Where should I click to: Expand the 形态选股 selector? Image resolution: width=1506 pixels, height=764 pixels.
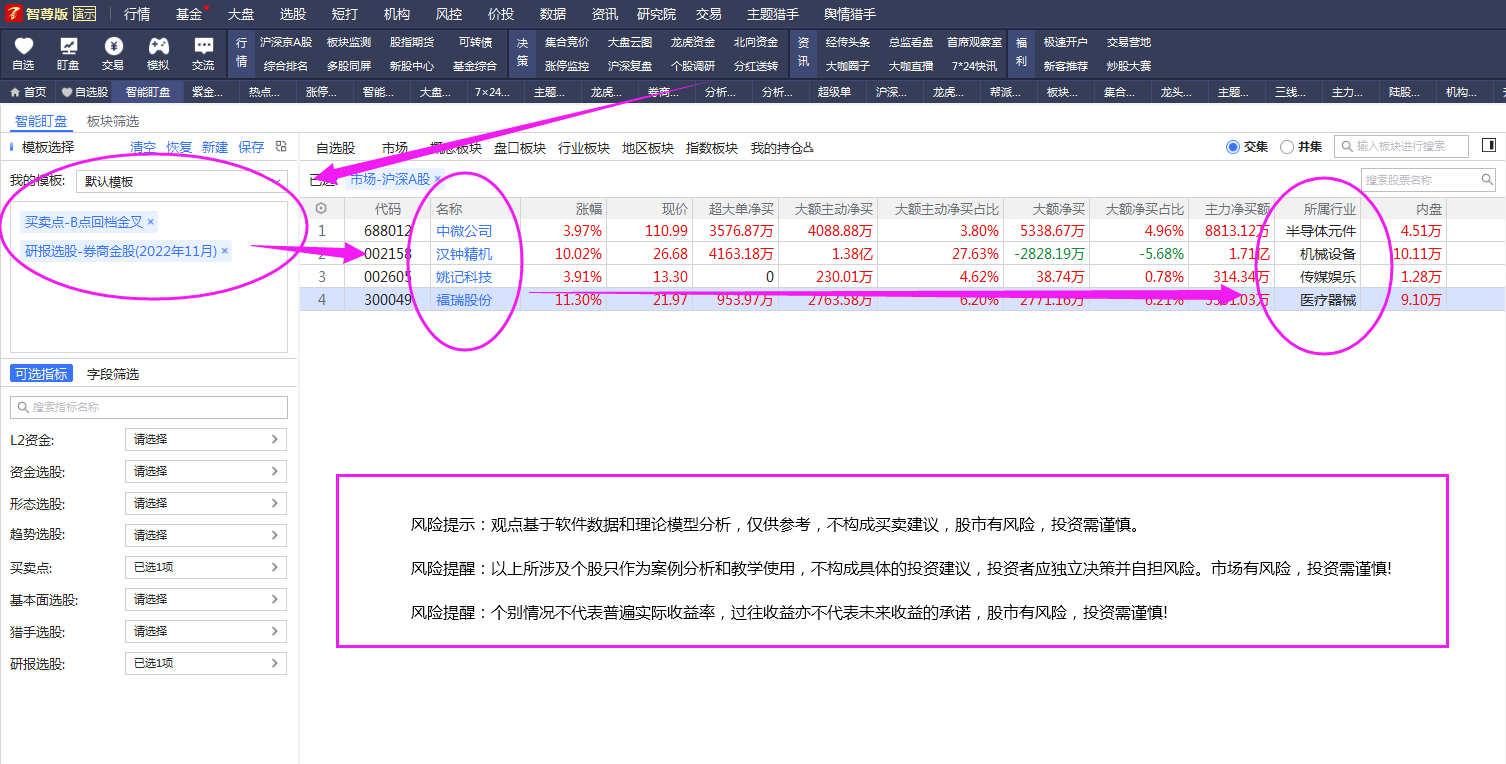click(x=206, y=504)
